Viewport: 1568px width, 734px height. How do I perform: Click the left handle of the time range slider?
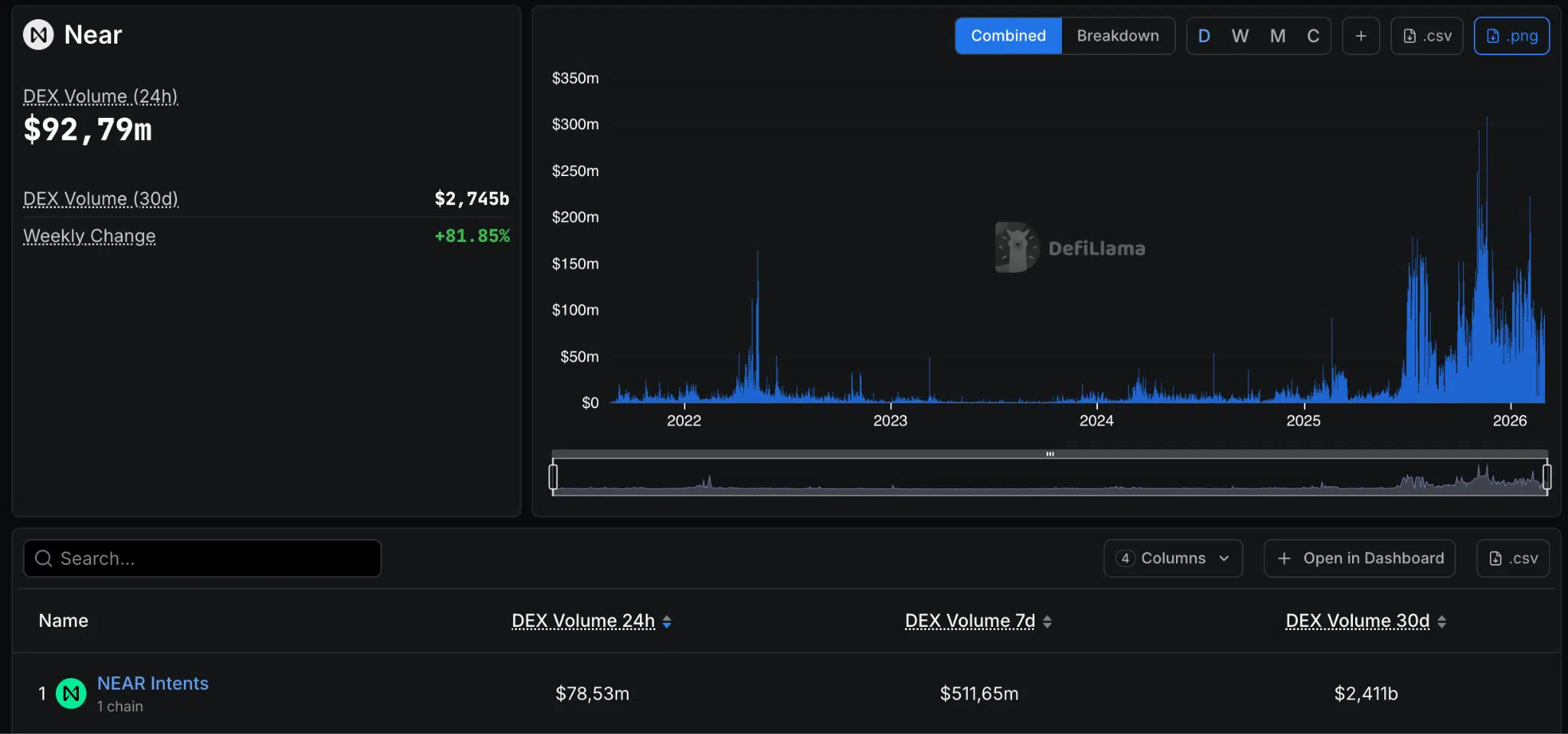(x=554, y=476)
